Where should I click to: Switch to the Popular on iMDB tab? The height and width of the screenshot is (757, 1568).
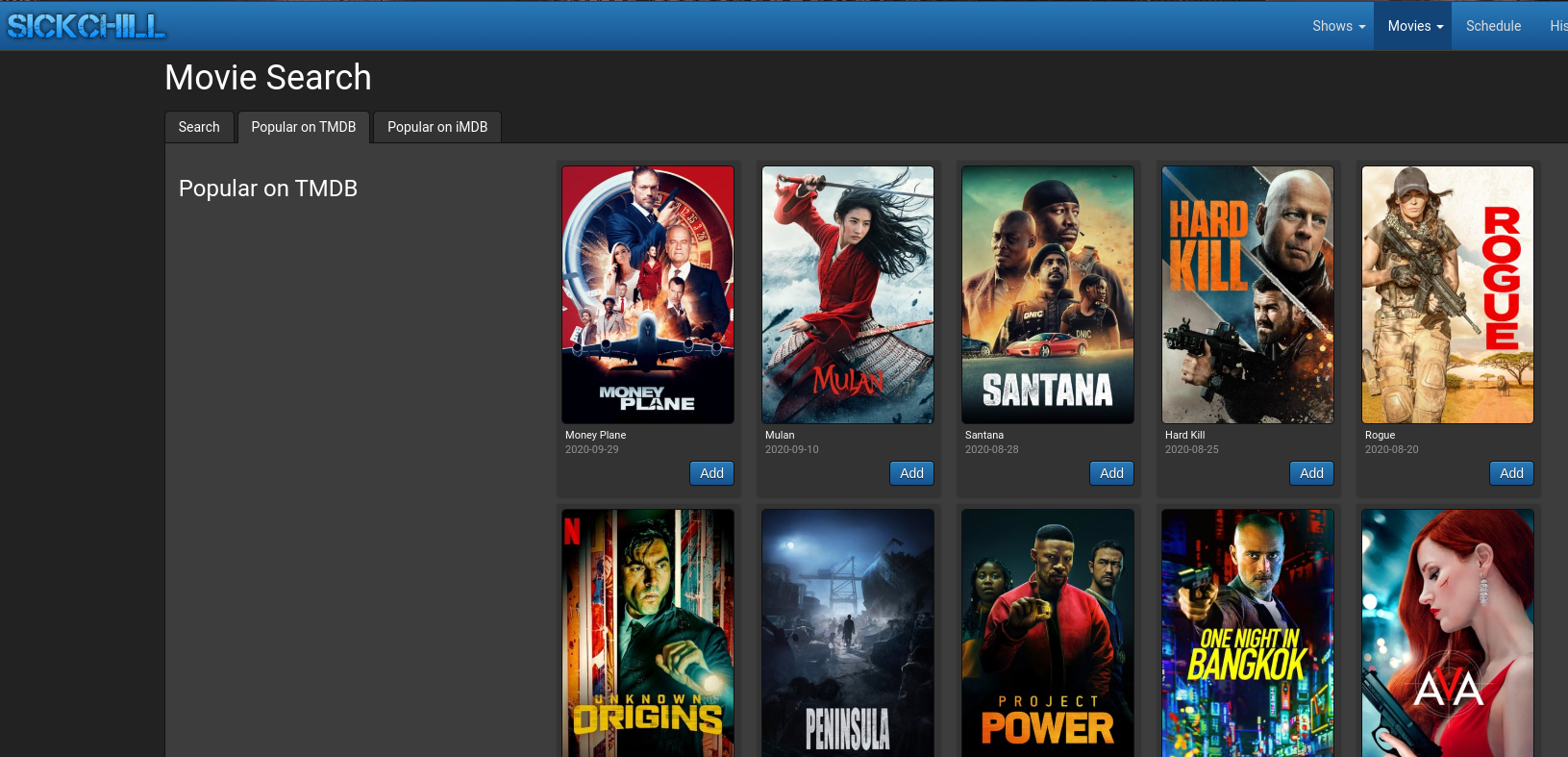[x=437, y=127]
